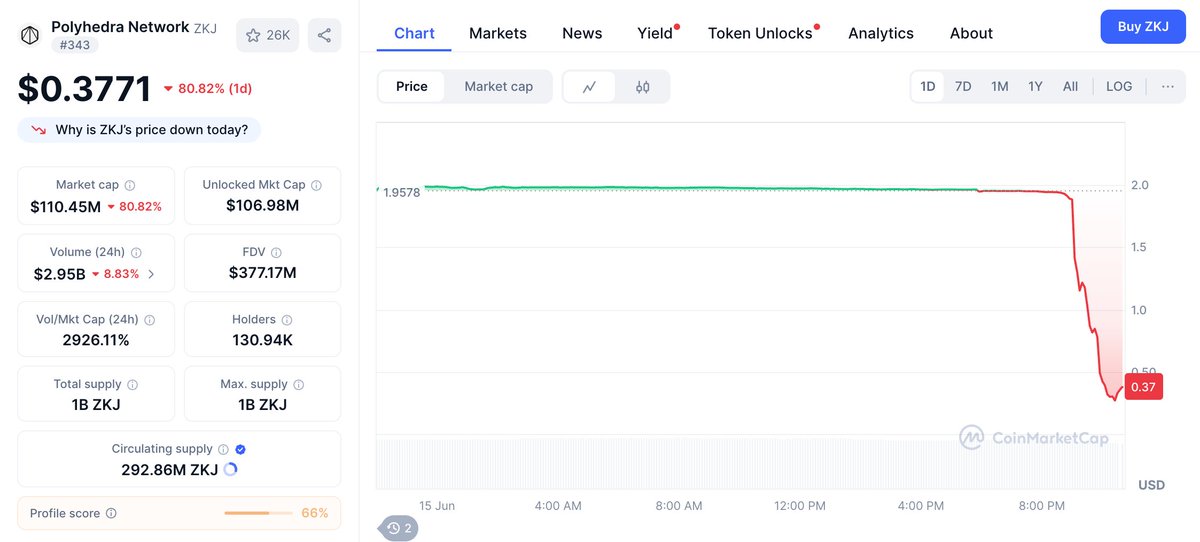Click the Buy ZKJ button
1200x542 pixels.
pyautogui.click(x=1143, y=27)
